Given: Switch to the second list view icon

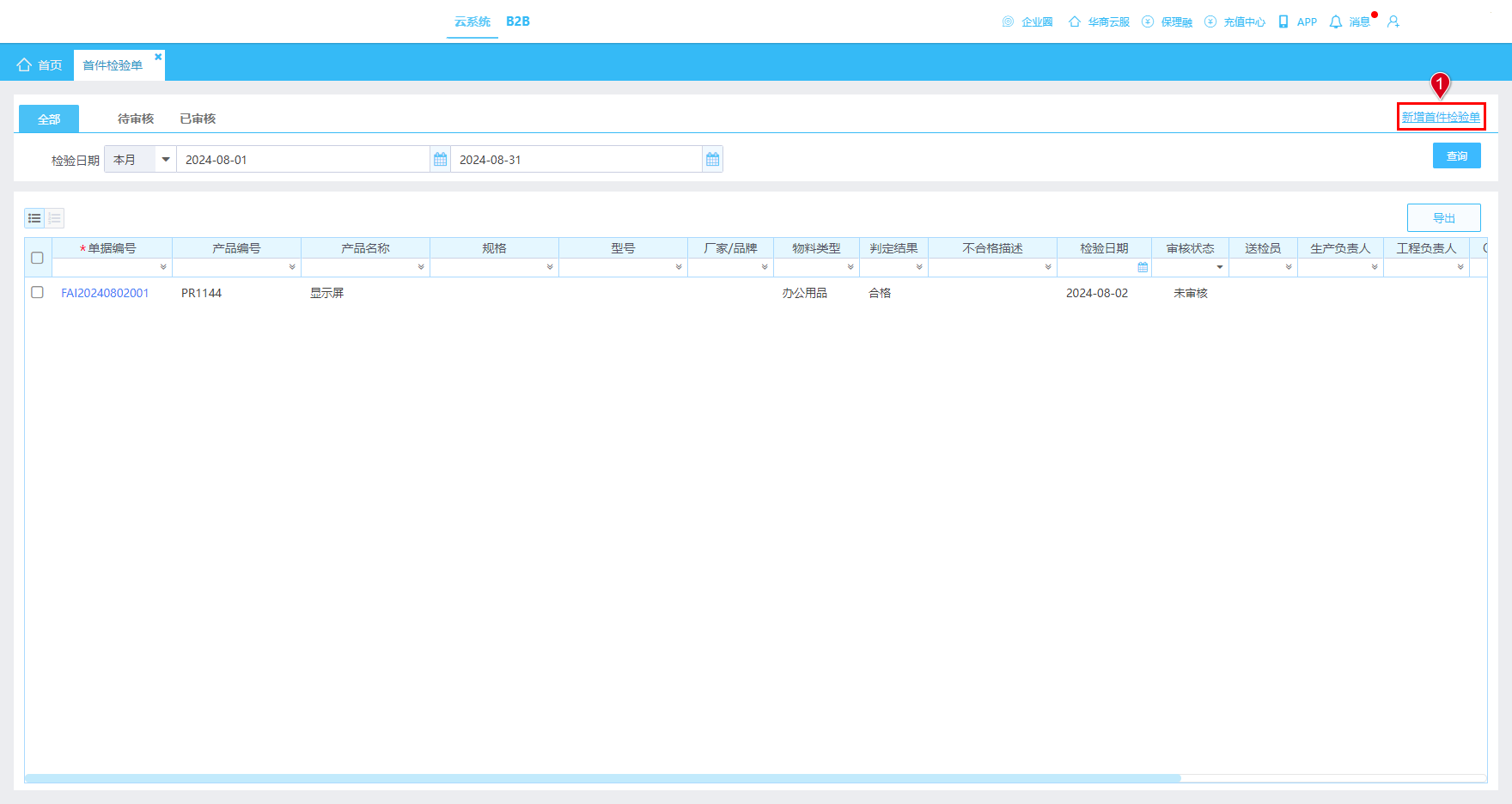Looking at the screenshot, I should [54, 218].
